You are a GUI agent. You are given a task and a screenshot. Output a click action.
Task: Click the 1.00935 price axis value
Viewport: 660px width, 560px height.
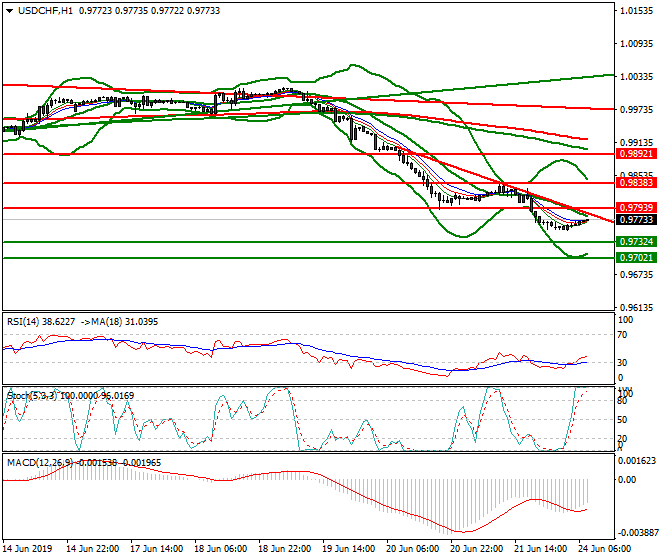(x=636, y=44)
